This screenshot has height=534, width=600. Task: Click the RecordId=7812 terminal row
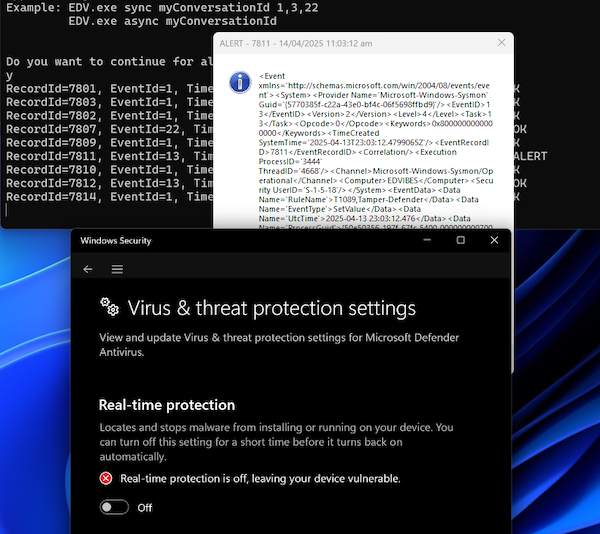click(x=109, y=183)
